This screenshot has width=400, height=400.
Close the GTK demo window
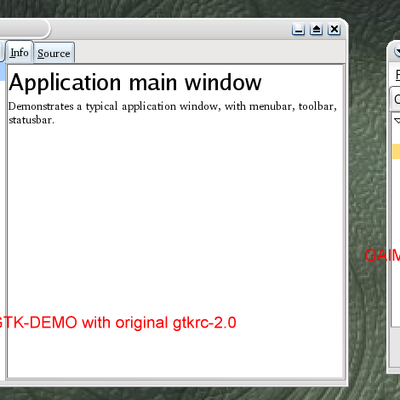334,30
